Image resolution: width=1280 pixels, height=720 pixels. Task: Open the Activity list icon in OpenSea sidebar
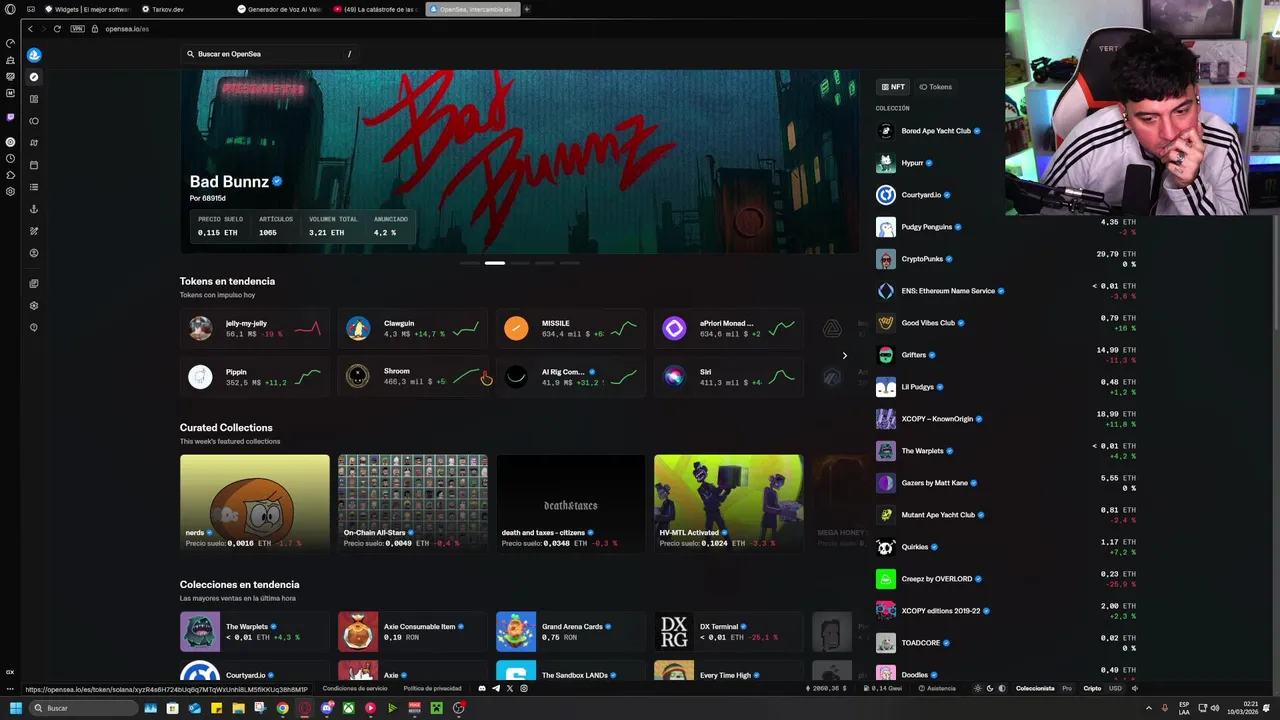tap(34, 187)
